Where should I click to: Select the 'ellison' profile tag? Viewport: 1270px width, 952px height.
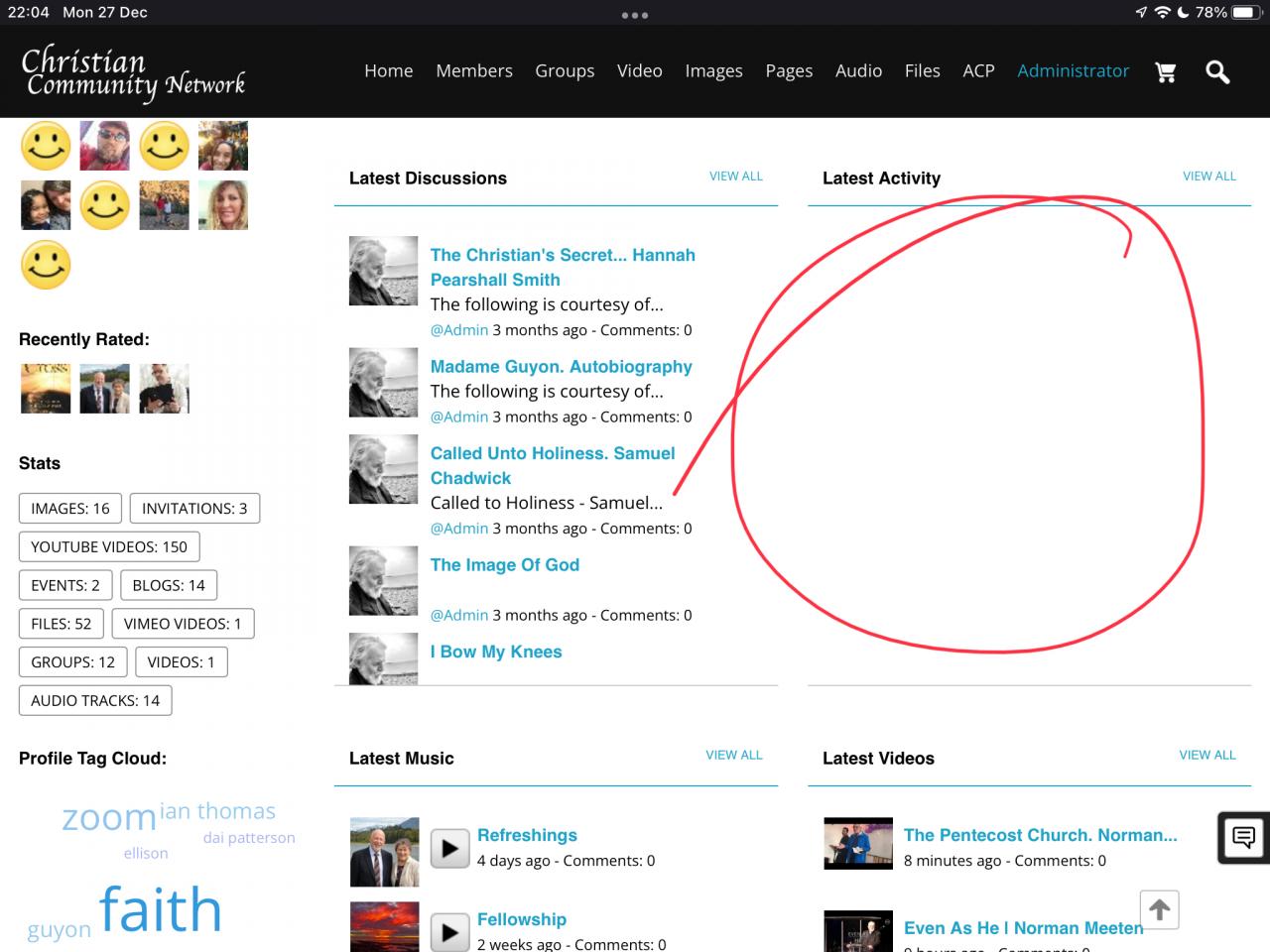pos(146,853)
